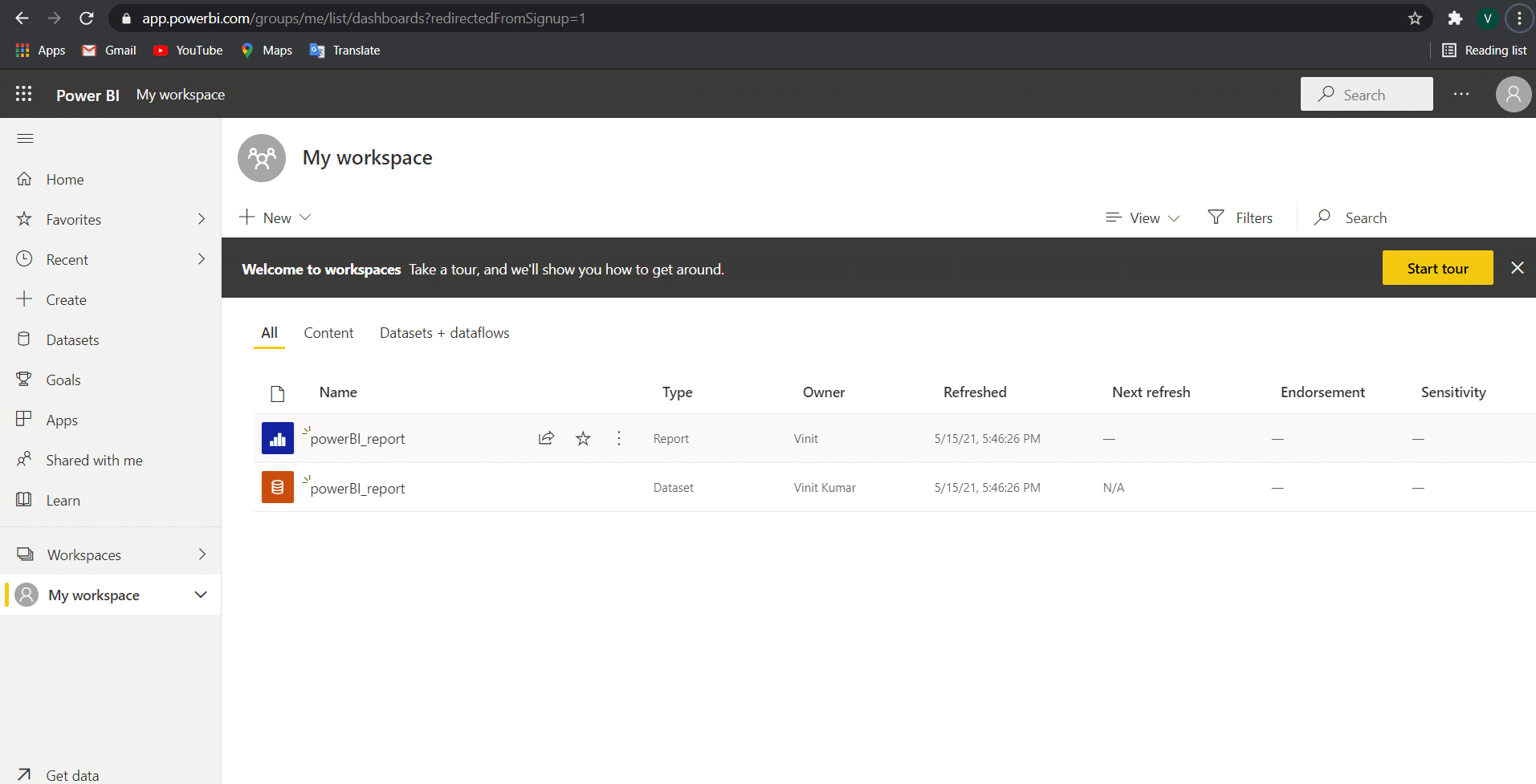Screen dimensions: 1536x784
Task: Collapse the My workspace sidebar chevron
Action: point(201,595)
